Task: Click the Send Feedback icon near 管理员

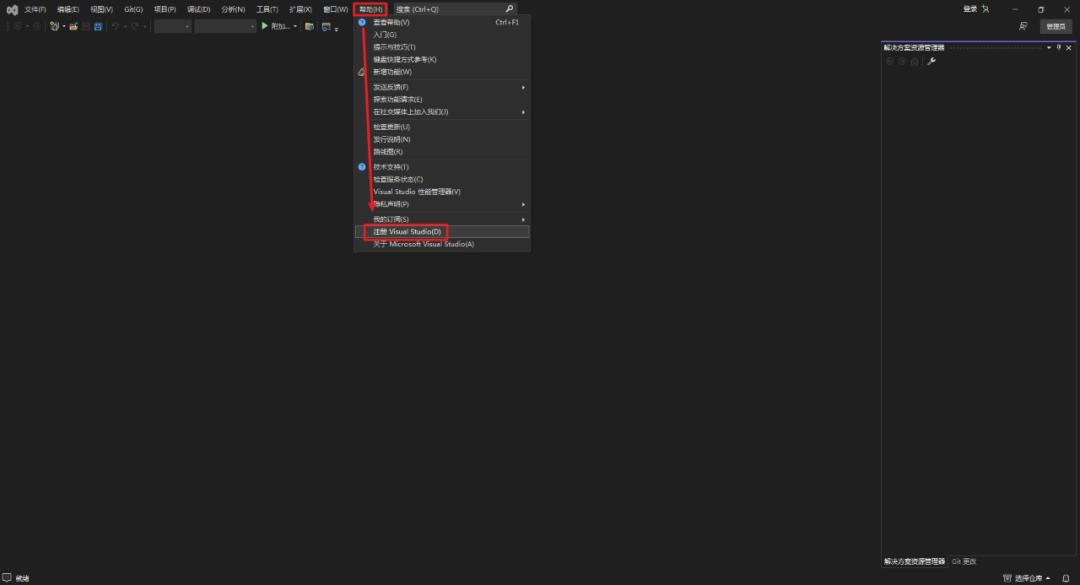Action: tap(1023, 26)
